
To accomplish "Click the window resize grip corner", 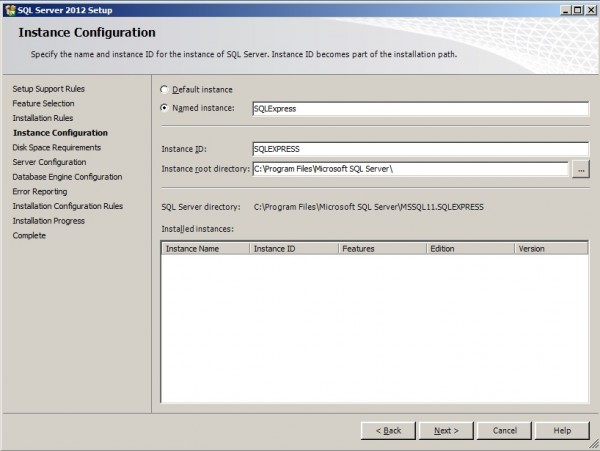I will (593, 444).
